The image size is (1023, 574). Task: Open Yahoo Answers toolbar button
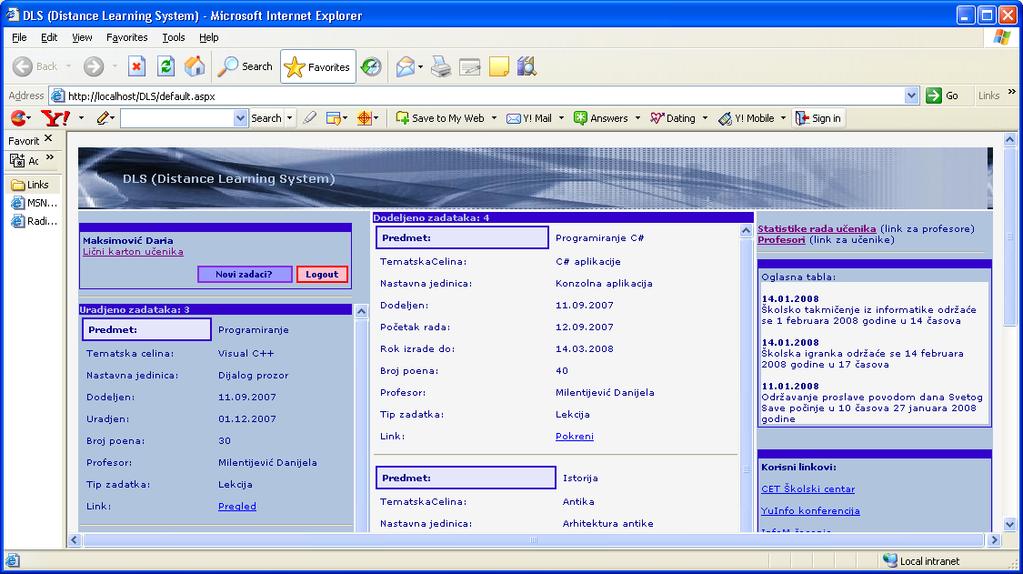[x=601, y=118]
